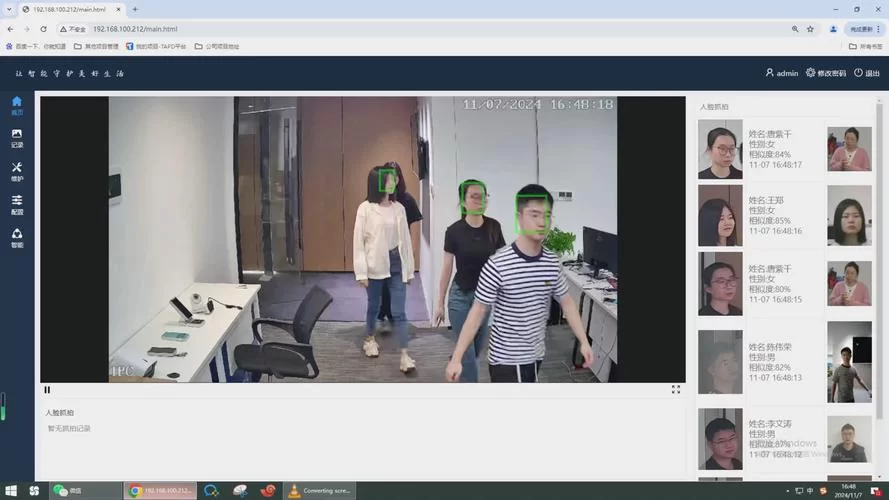Click the admin user account label

tap(782, 73)
